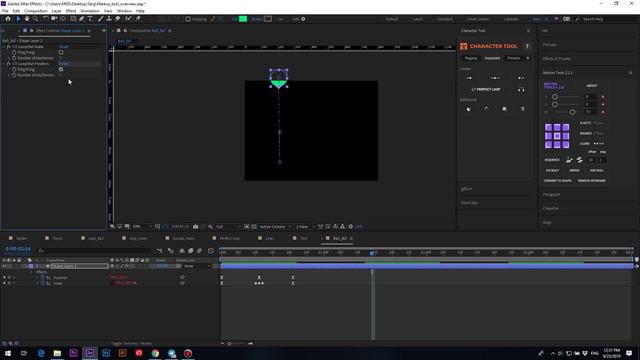Switch to the Rigging tab in Character Tool

(471, 58)
